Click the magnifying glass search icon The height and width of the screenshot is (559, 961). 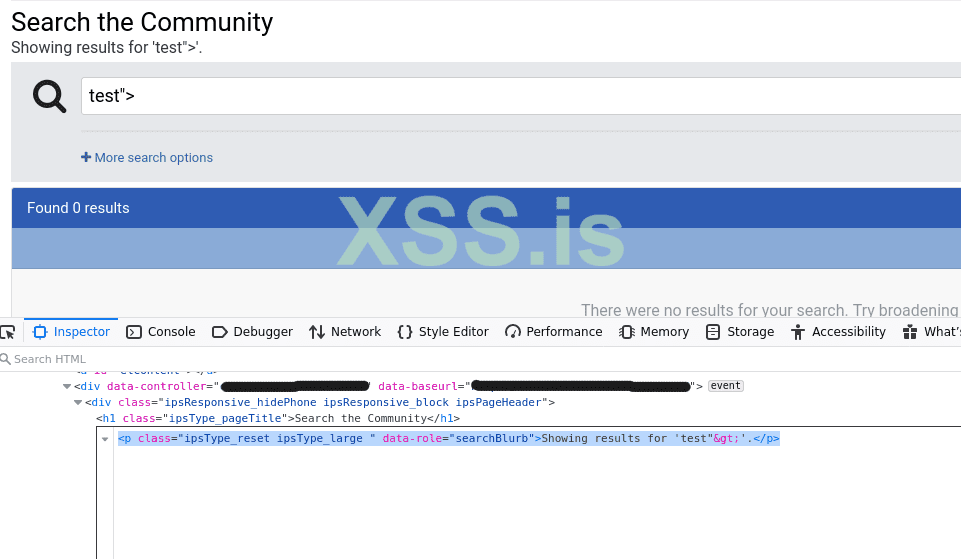coord(50,97)
